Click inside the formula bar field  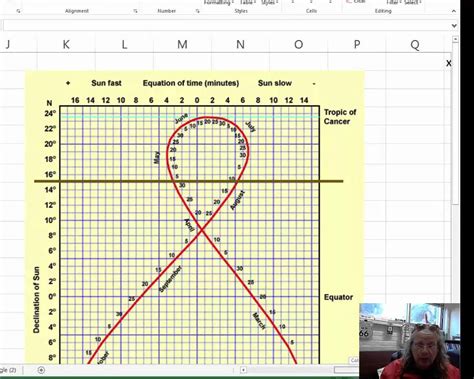(x=227, y=26)
